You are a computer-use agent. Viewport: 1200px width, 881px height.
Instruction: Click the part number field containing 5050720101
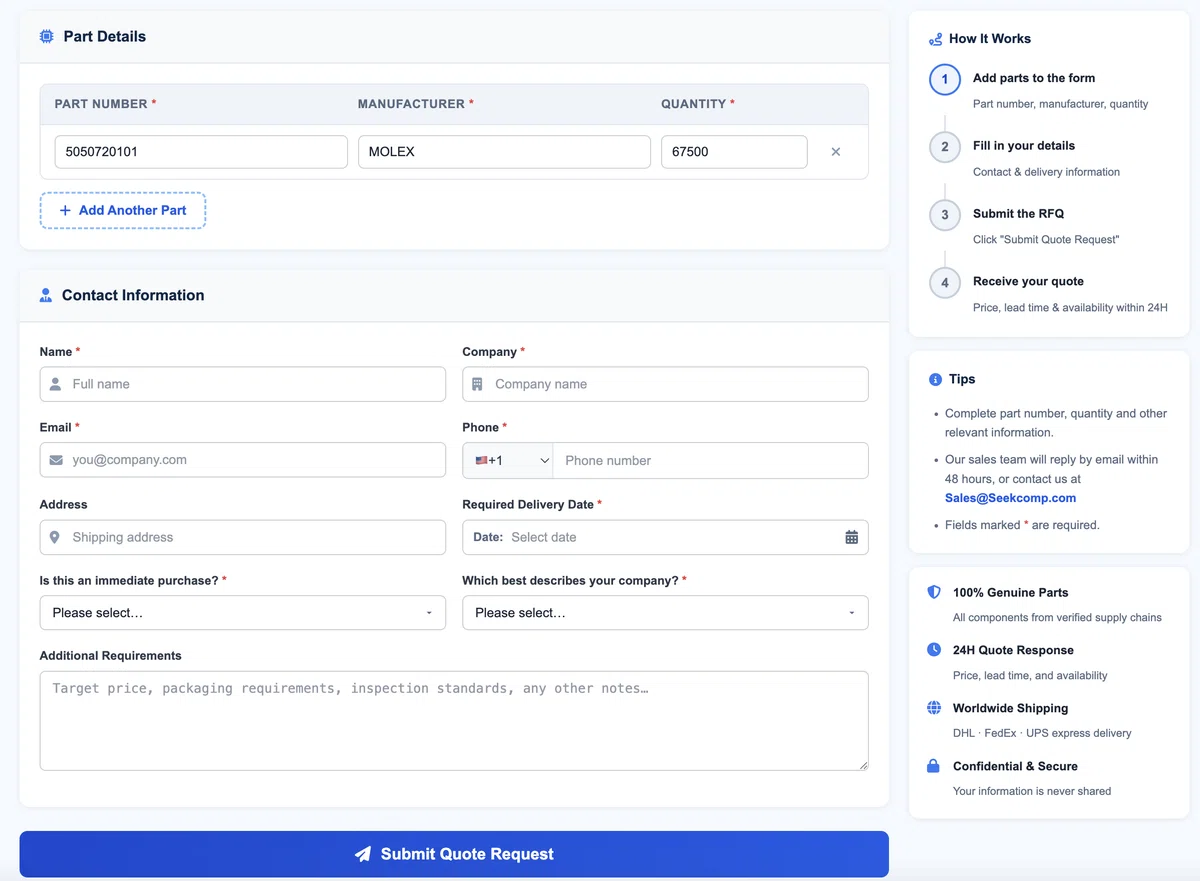pos(201,152)
